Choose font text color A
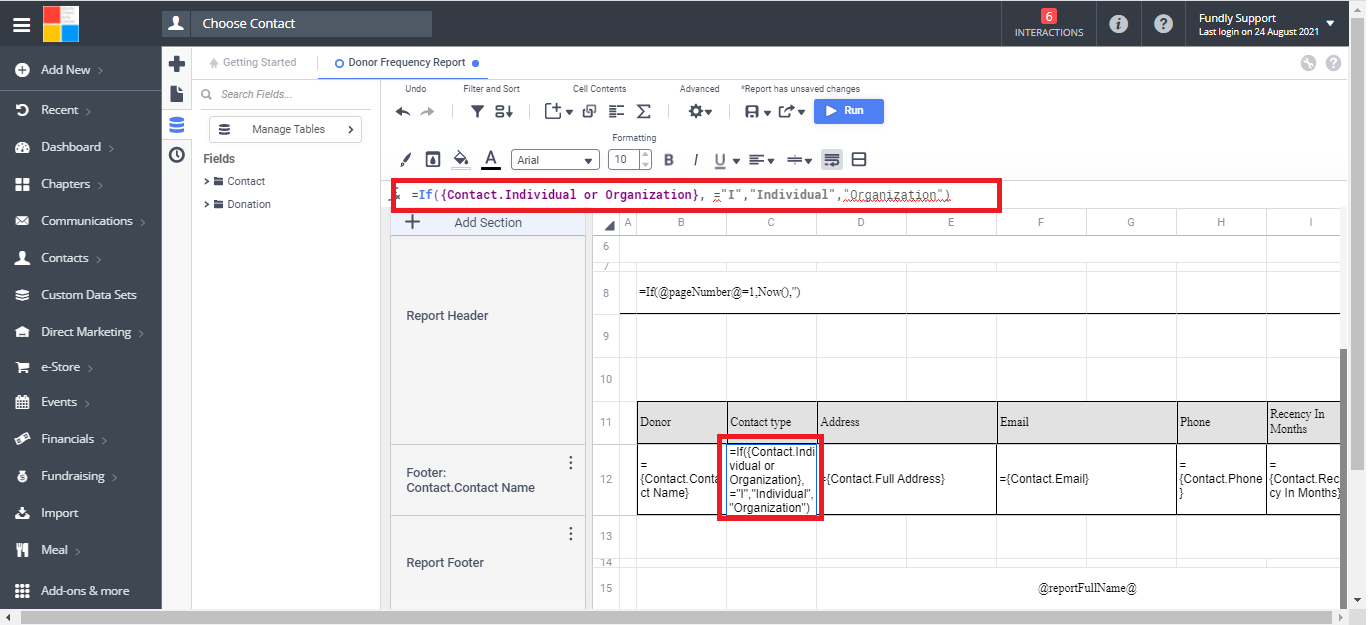 tap(491, 159)
